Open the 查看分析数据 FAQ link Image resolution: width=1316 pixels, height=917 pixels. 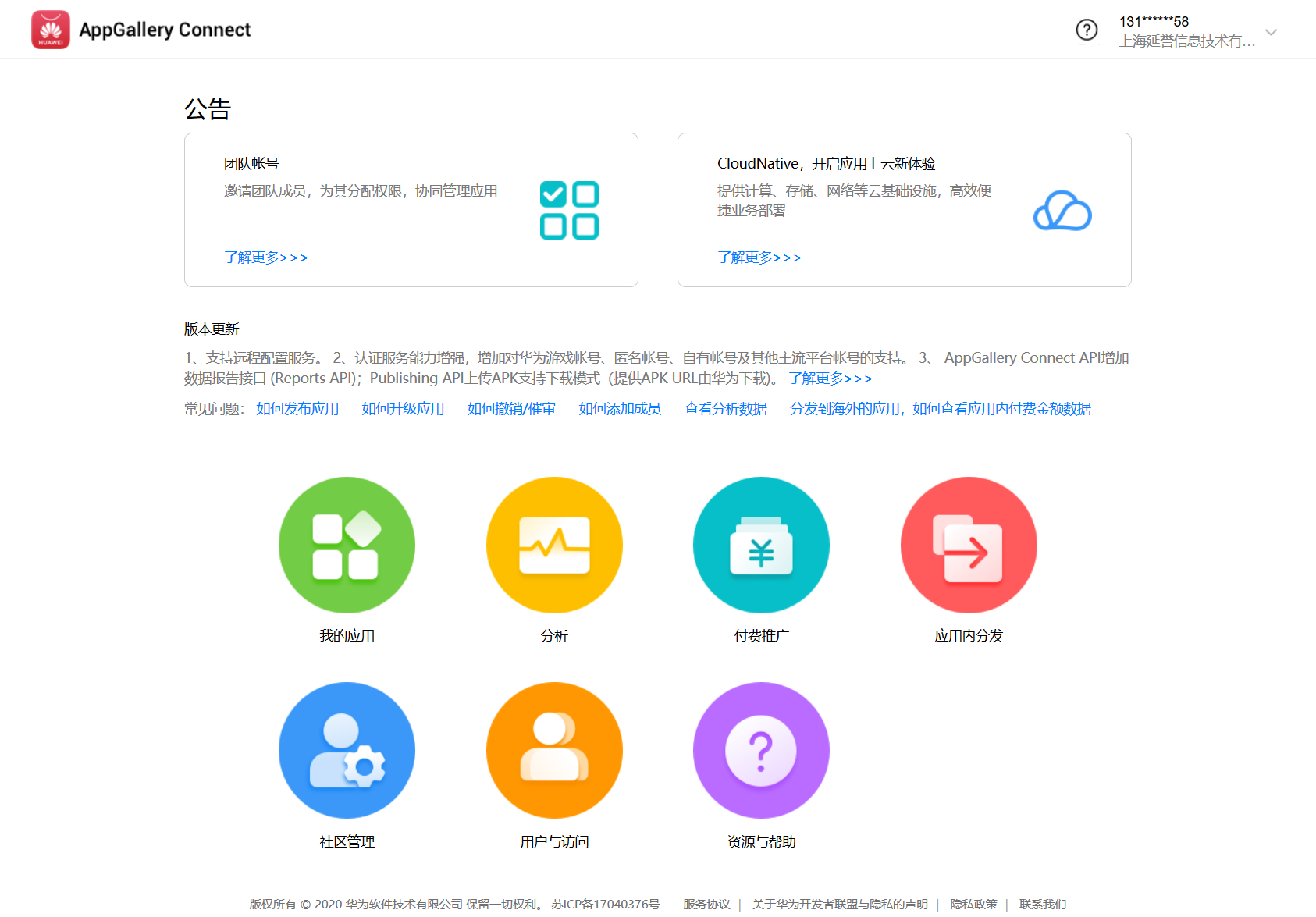[726, 409]
